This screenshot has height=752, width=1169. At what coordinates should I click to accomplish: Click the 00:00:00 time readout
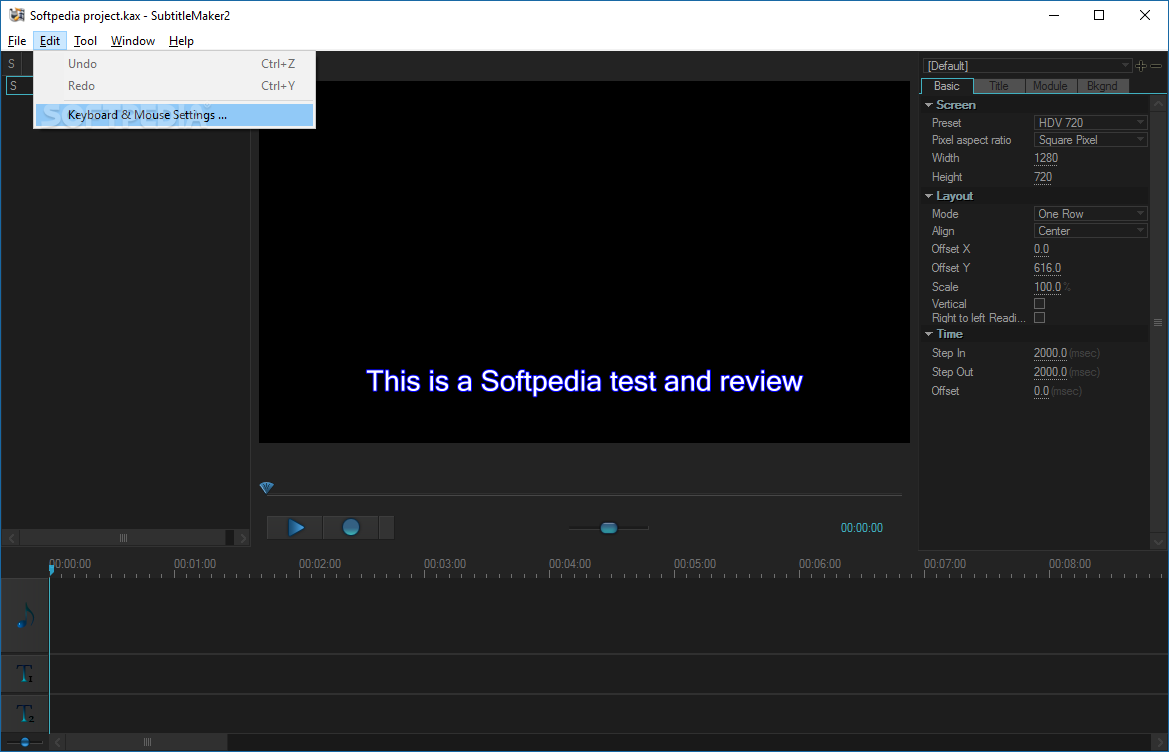(x=862, y=528)
